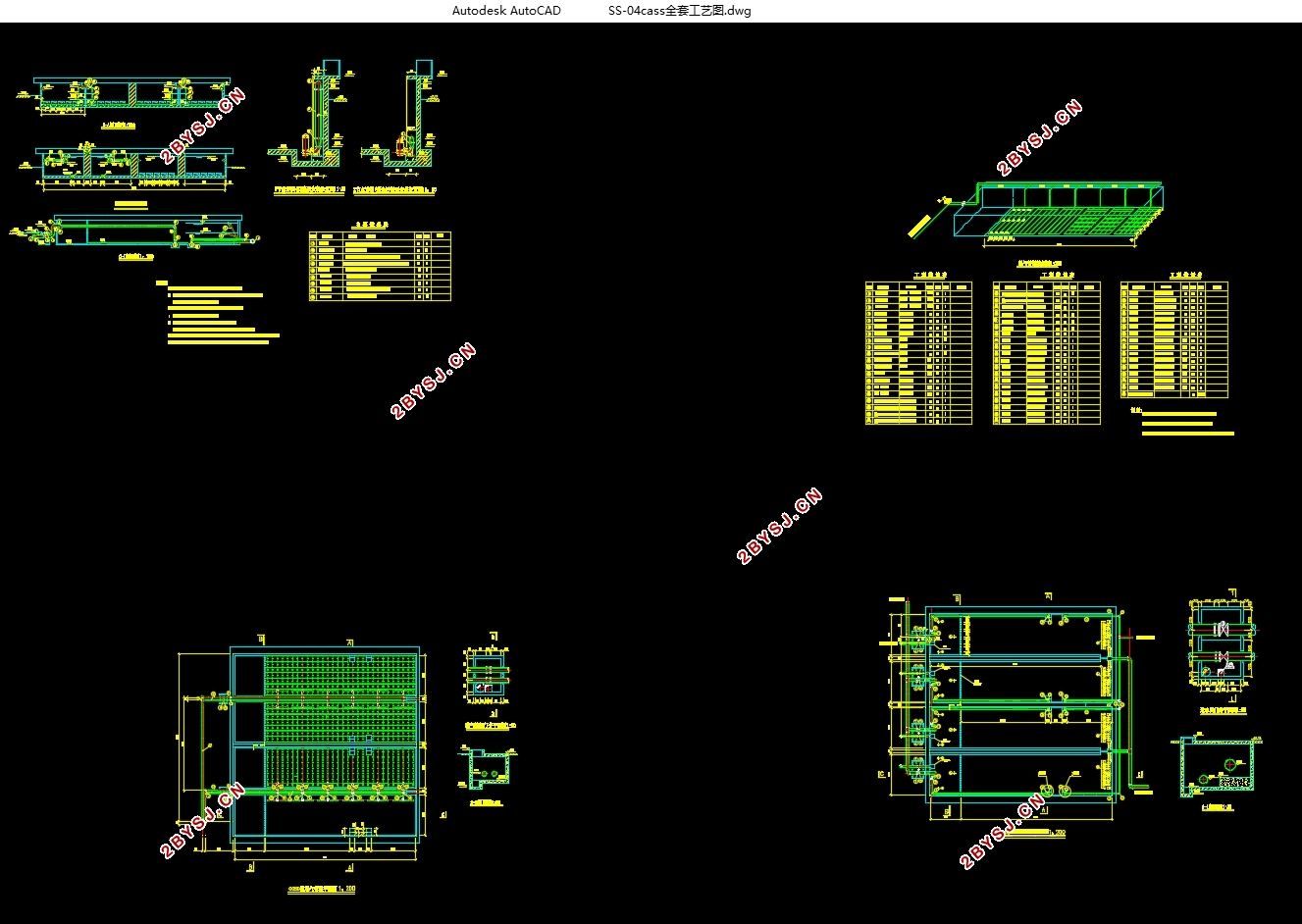Select the sump section with two red circles
The image size is (1302, 924).
1217,767
